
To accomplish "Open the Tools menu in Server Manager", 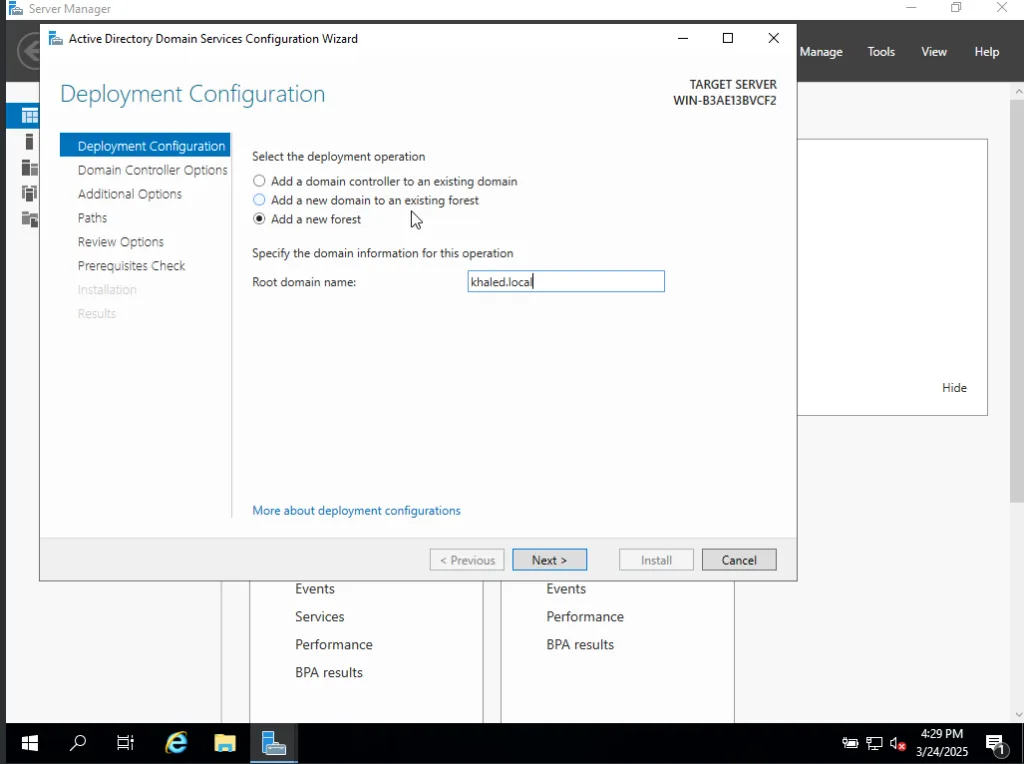I will point(881,52).
